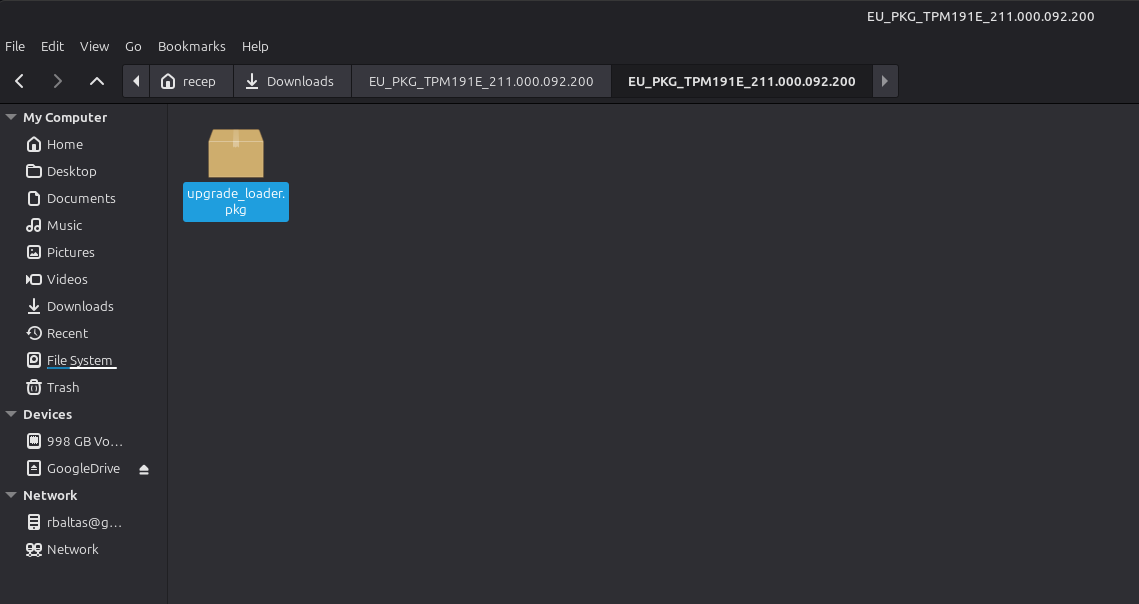Open Desktop text label in sidebar
This screenshot has width=1139, height=604.
pos(71,172)
